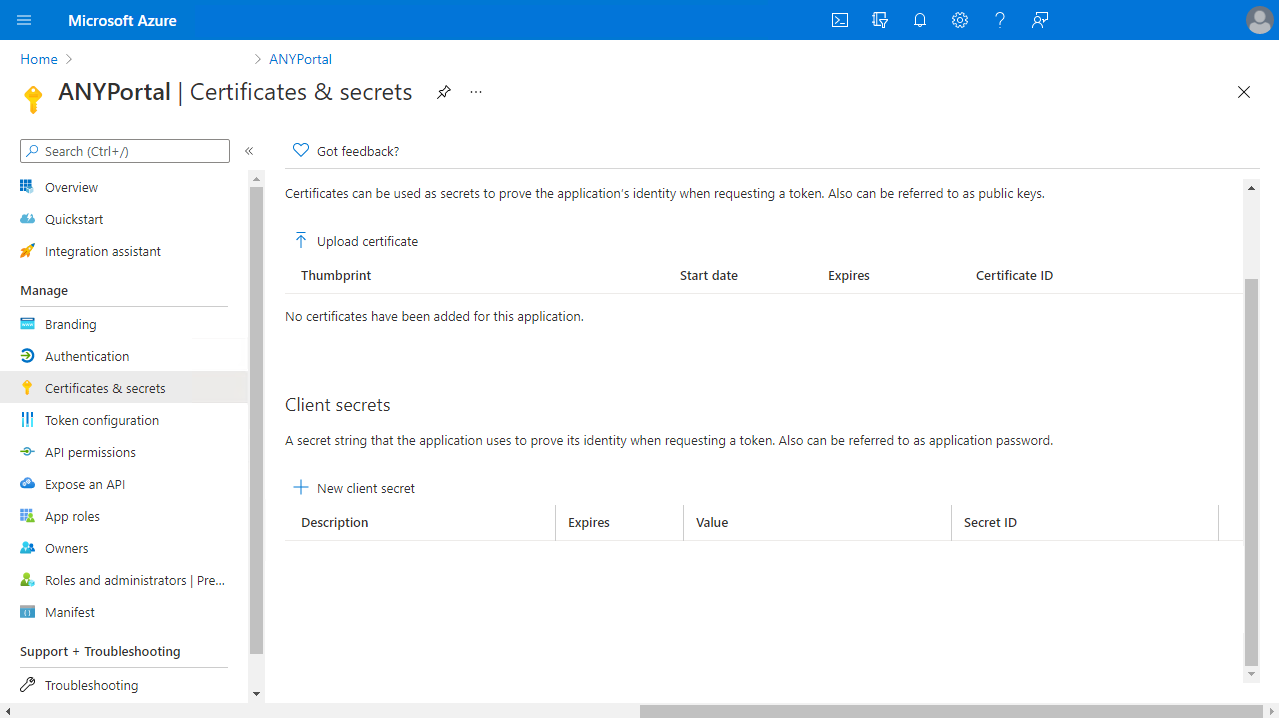Click the Client secrets heading

(x=338, y=405)
